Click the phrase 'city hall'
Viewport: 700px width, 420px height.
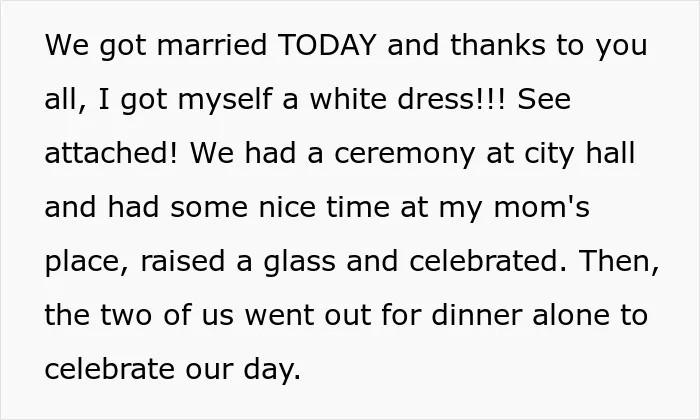(x=579, y=155)
